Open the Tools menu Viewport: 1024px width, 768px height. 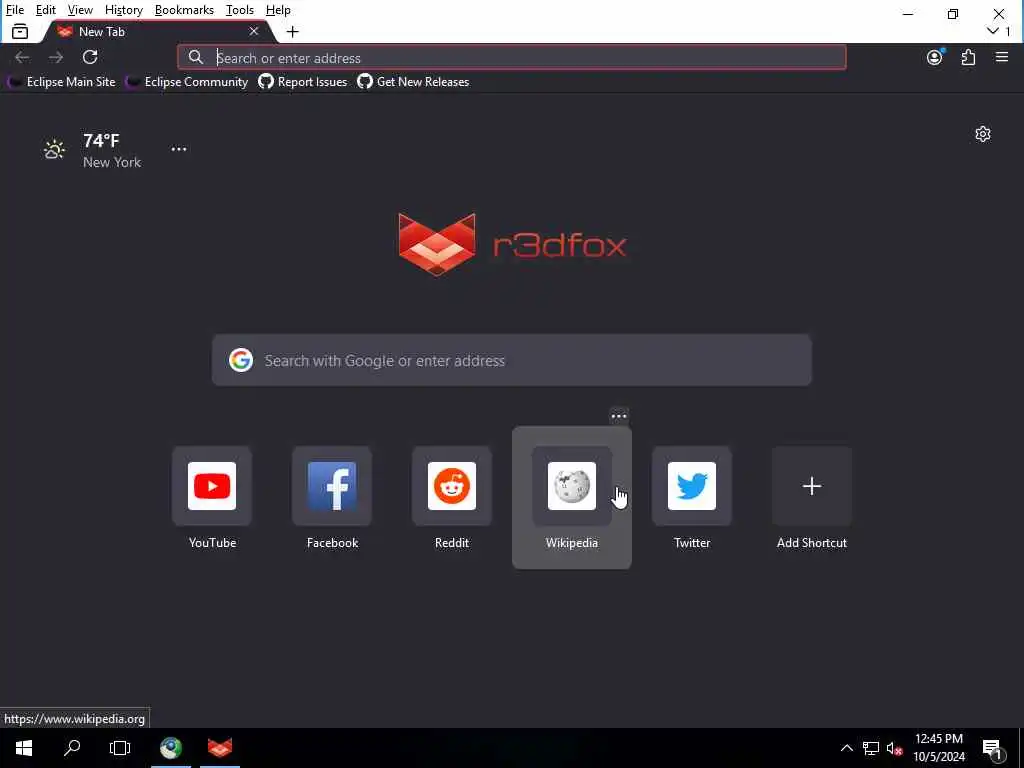tap(240, 10)
